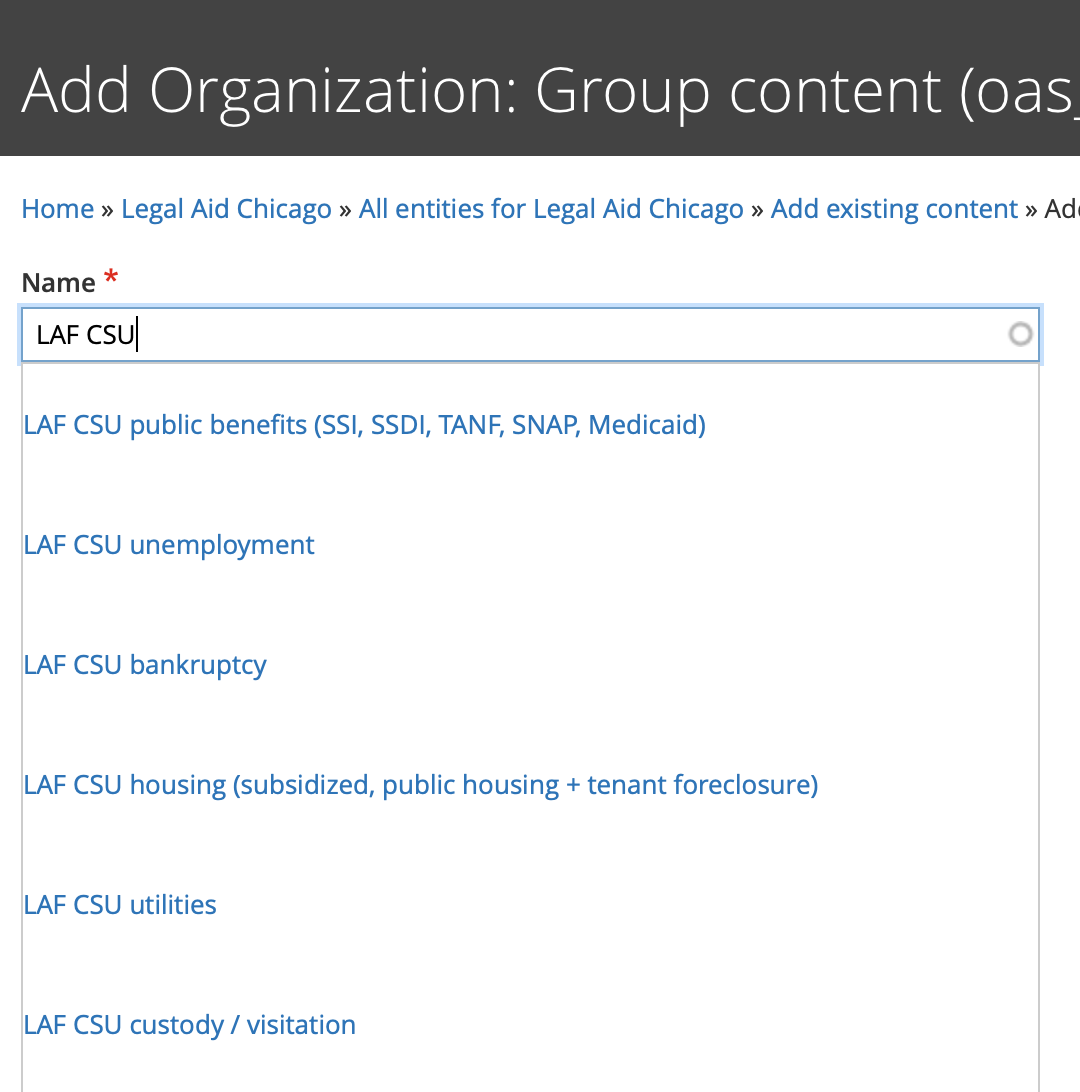This screenshot has height=1092, width=1080.
Task: Focus the Name autocomplete field
Action: click(530, 335)
